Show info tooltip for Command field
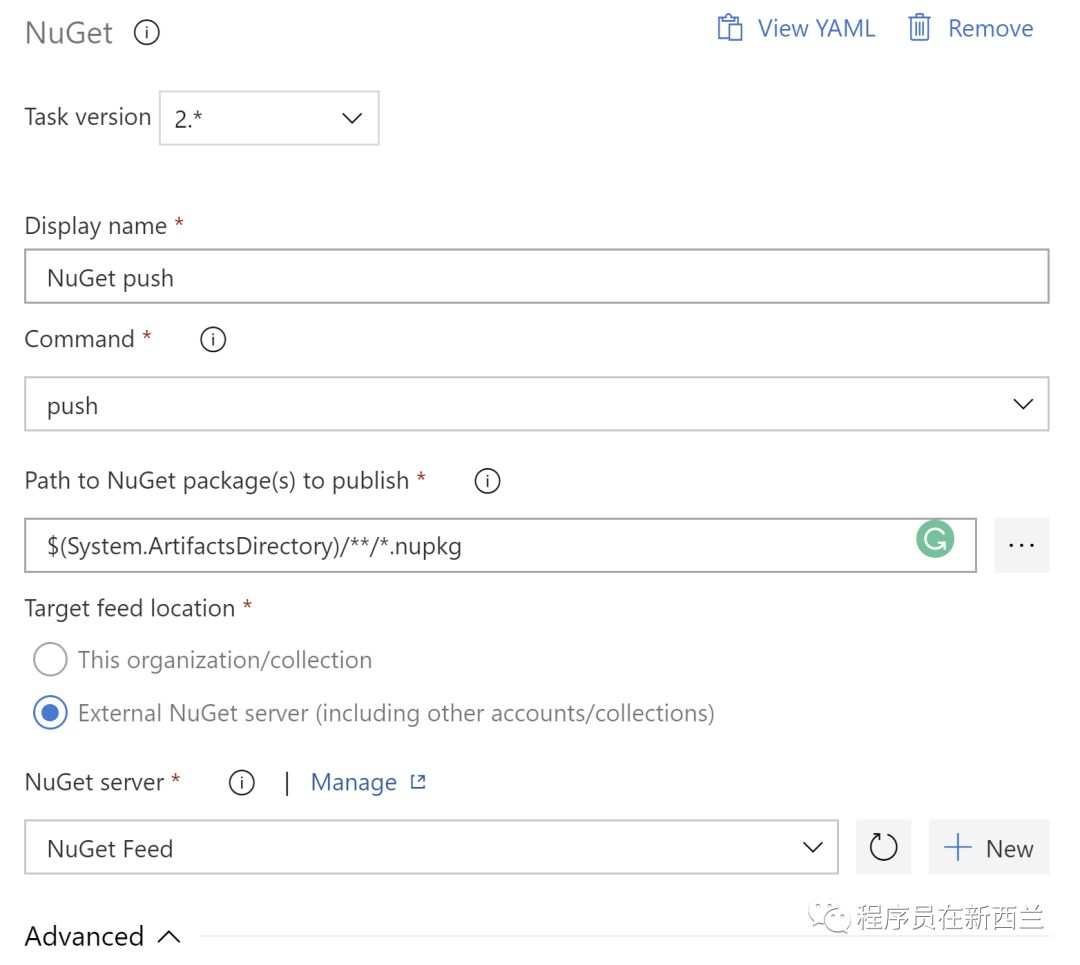1080x965 pixels. [213, 340]
